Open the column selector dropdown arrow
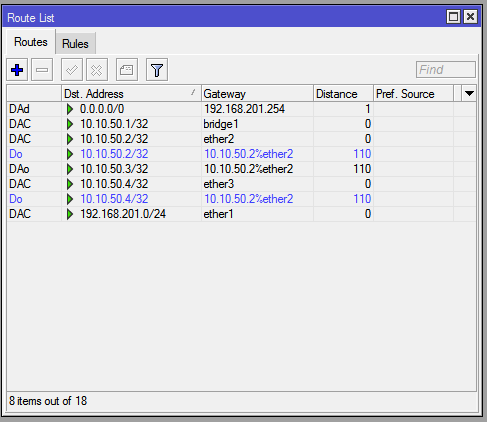 469,94
